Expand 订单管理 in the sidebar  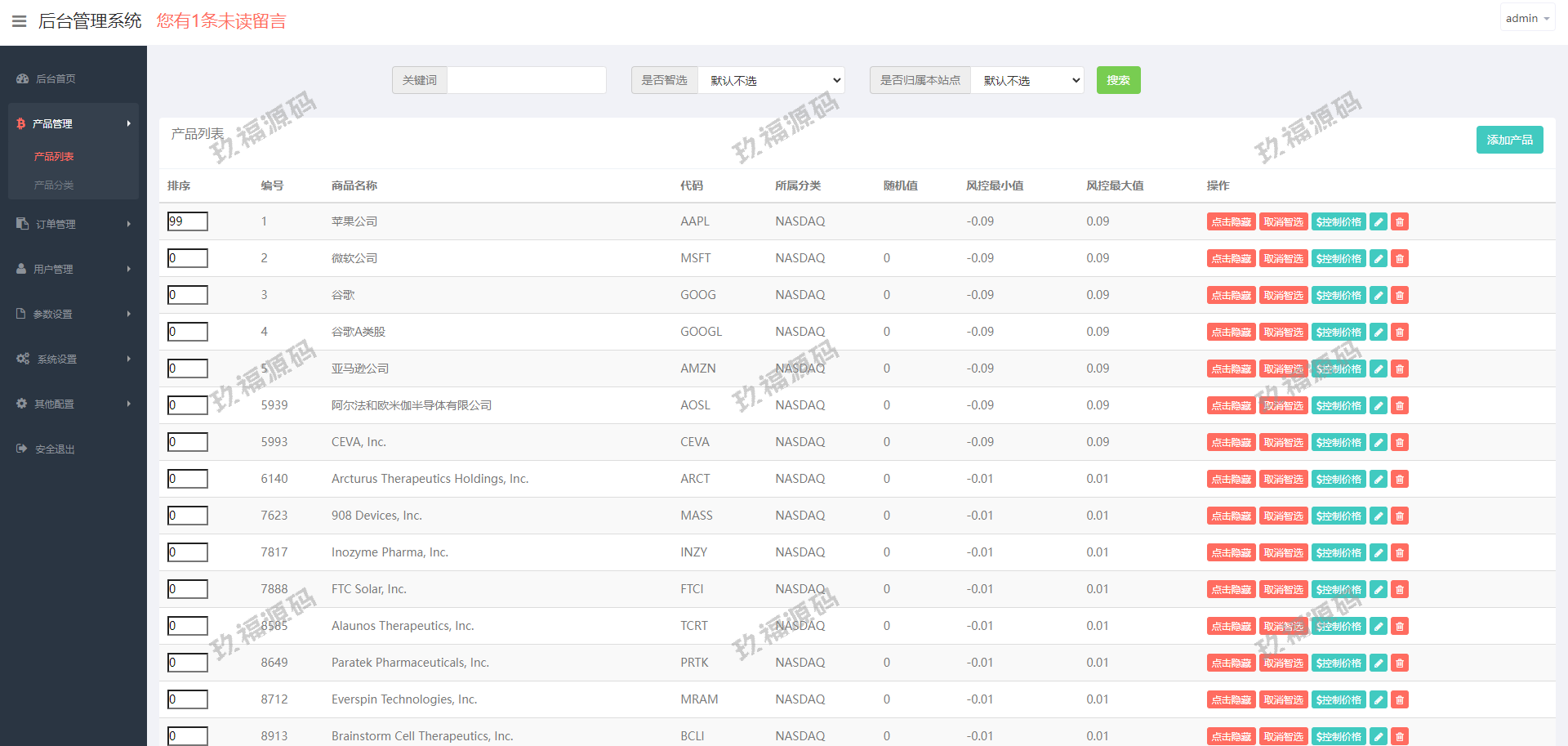click(x=73, y=224)
